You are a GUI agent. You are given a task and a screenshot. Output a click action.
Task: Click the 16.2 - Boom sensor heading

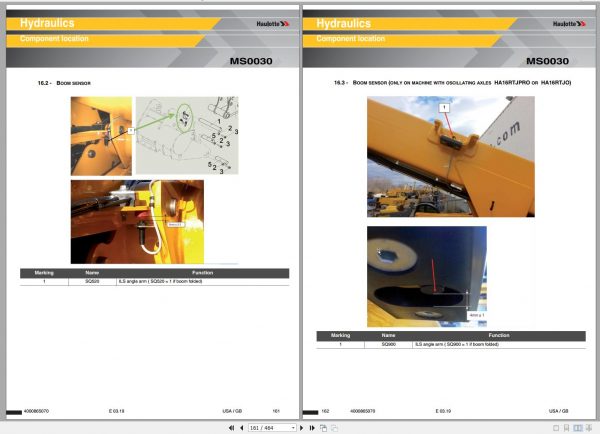tap(64, 83)
